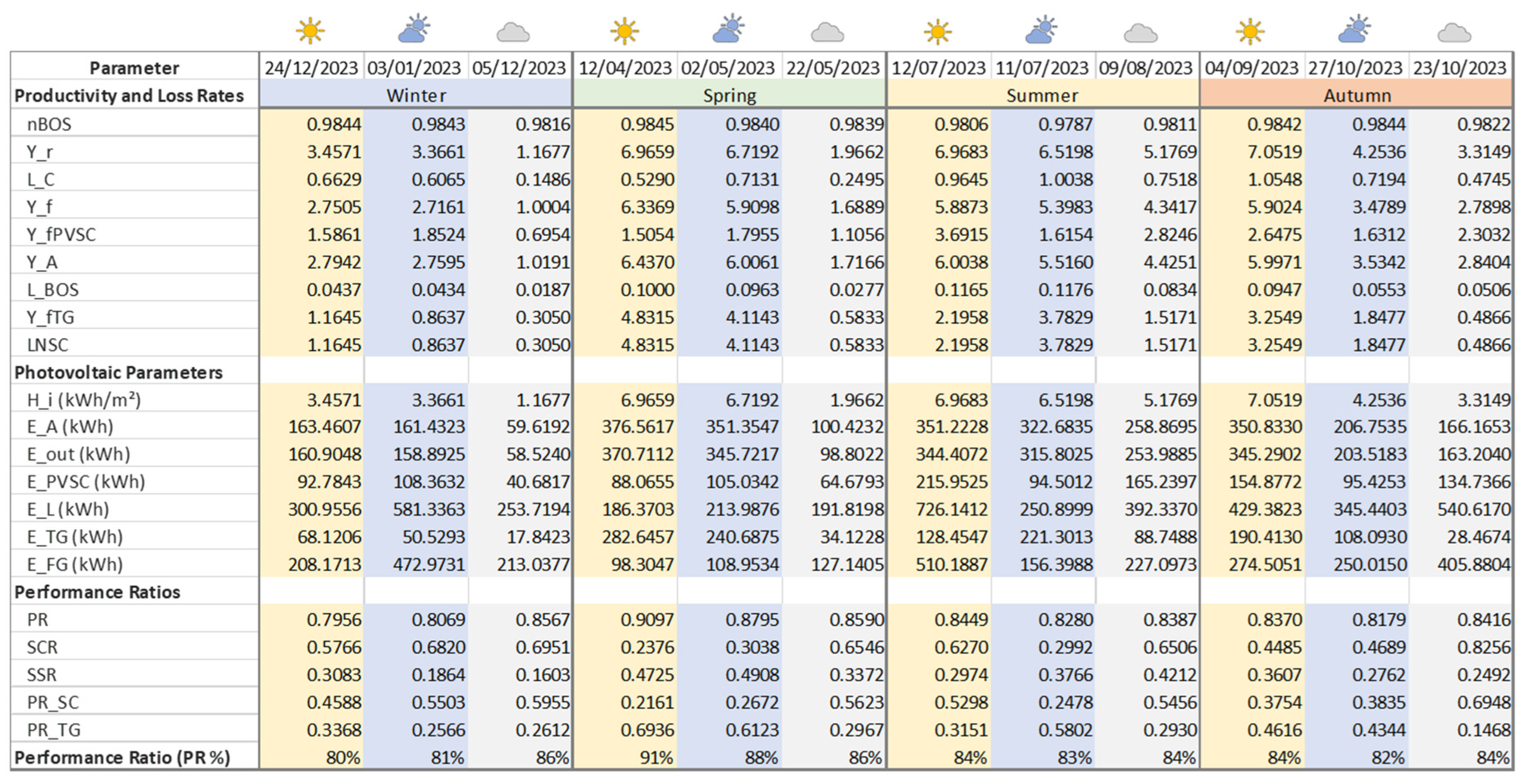Click the partly cloudy icon above 27/10/2023
The image size is (1523, 784).
(x=1355, y=29)
